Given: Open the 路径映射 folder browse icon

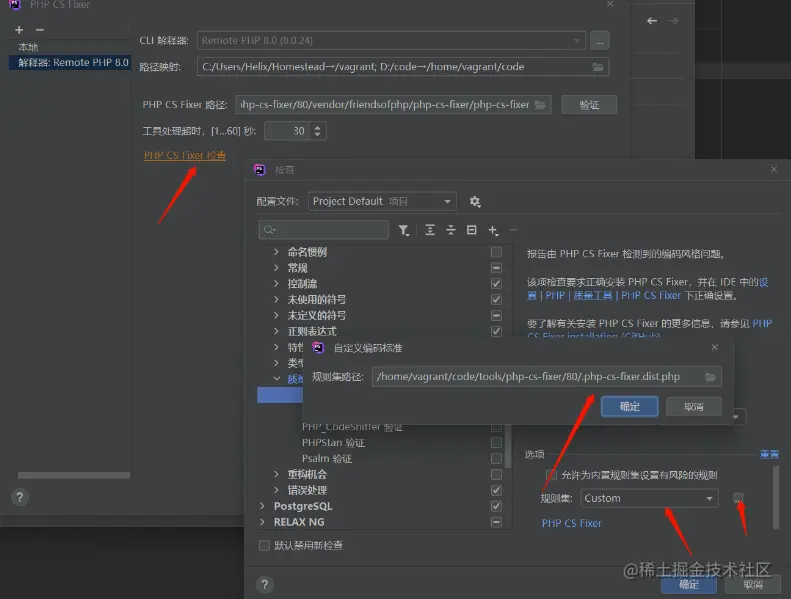Looking at the screenshot, I should point(598,67).
